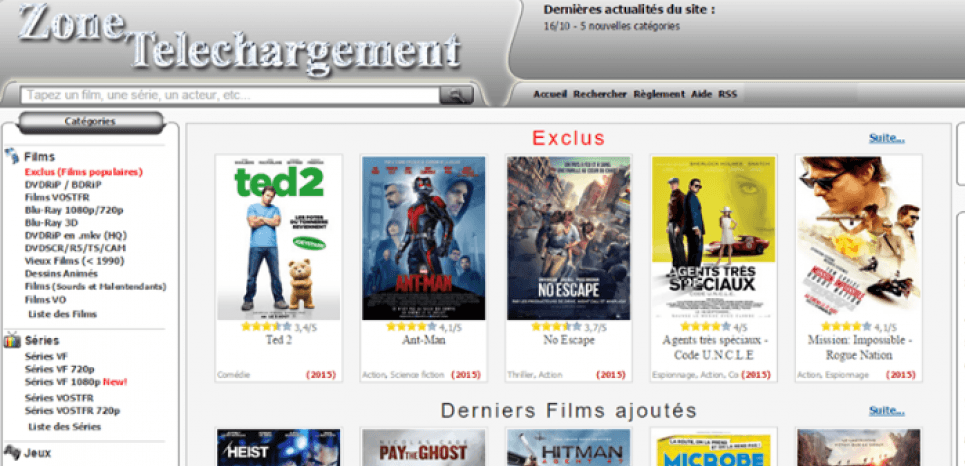This screenshot has height=466, width=965.
Task: Select Exclus (Films populaires) category
Action: click(84, 172)
